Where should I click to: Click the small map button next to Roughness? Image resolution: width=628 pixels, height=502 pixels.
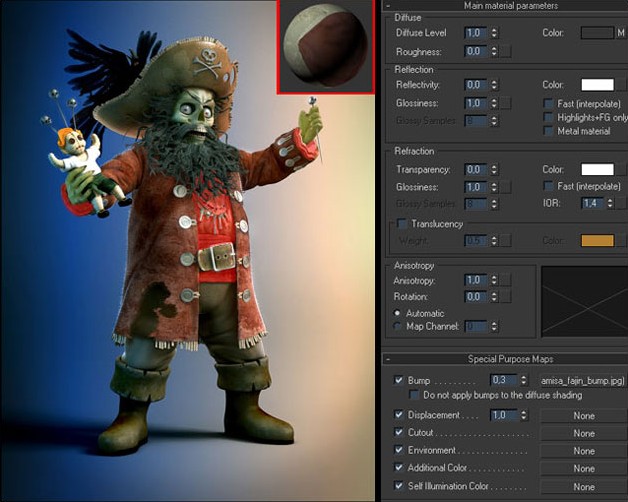pos(505,51)
